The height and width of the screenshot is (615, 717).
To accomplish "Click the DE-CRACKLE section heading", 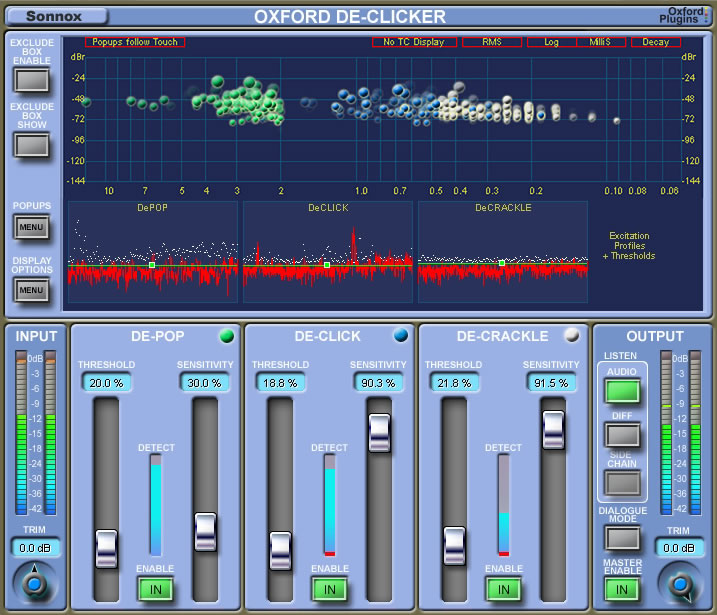I will pyautogui.click(x=502, y=336).
